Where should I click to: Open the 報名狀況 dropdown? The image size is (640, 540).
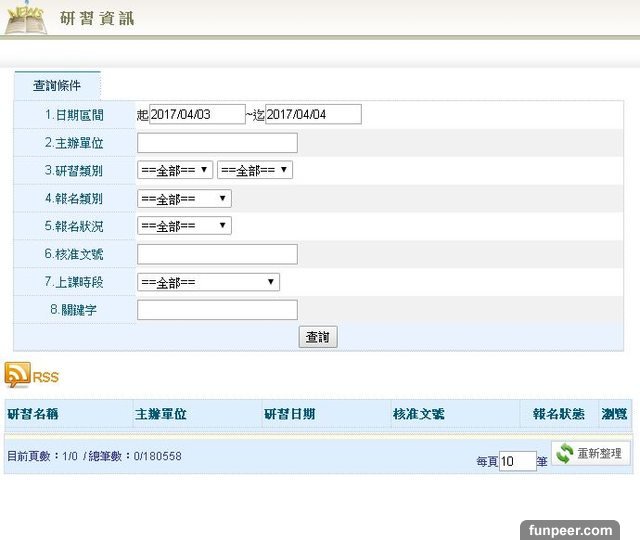click(184, 226)
